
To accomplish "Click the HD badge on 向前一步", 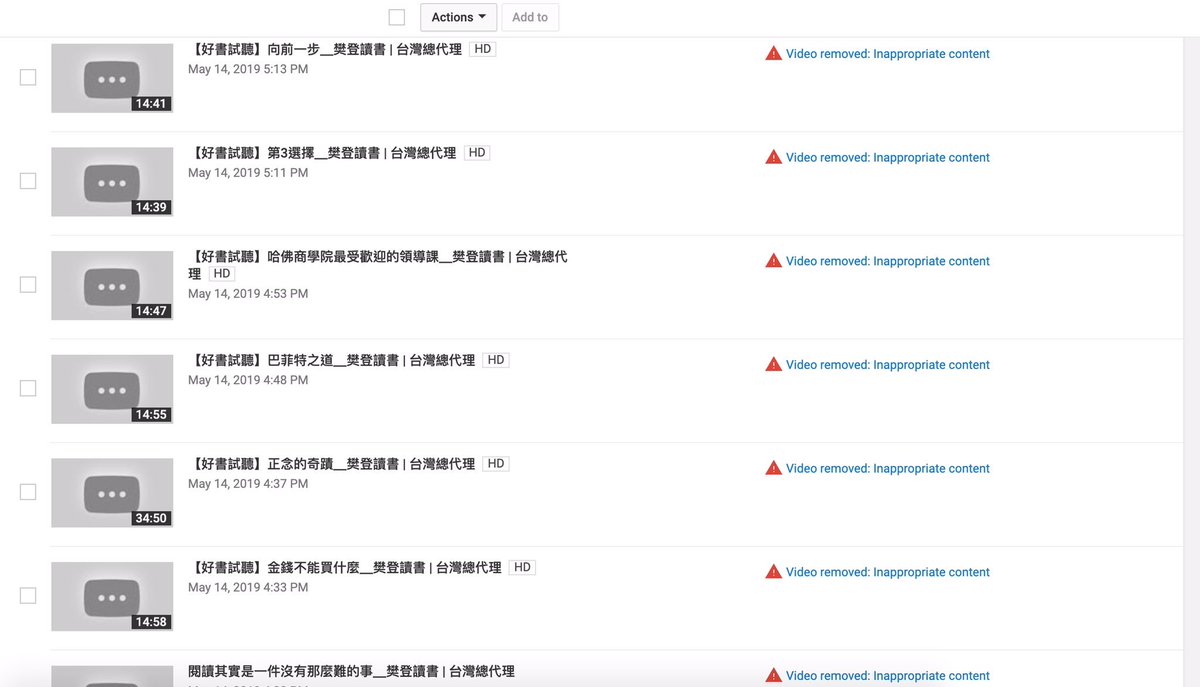I will click(x=483, y=49).
